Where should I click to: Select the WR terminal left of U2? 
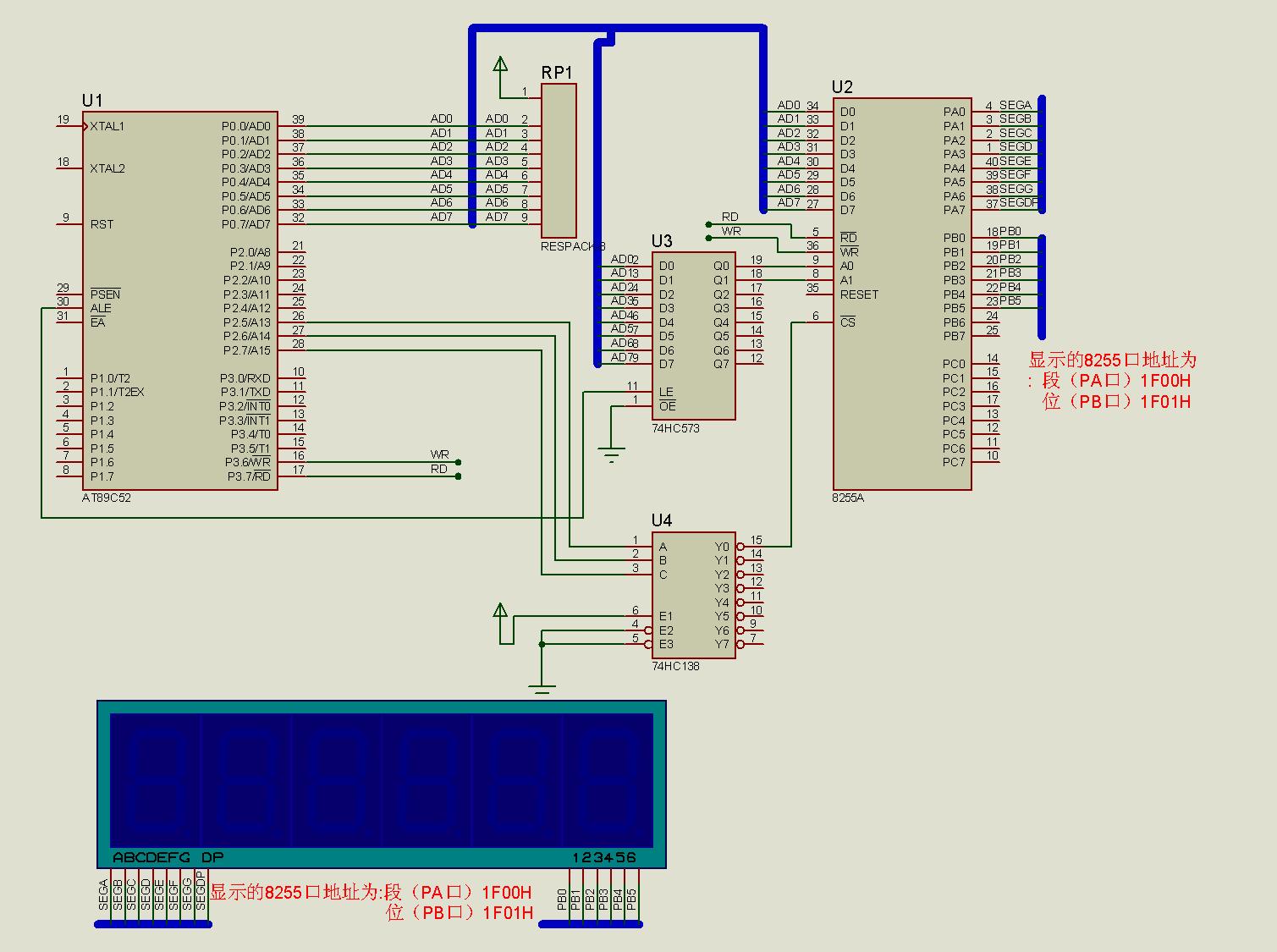[x=708, y=238]
